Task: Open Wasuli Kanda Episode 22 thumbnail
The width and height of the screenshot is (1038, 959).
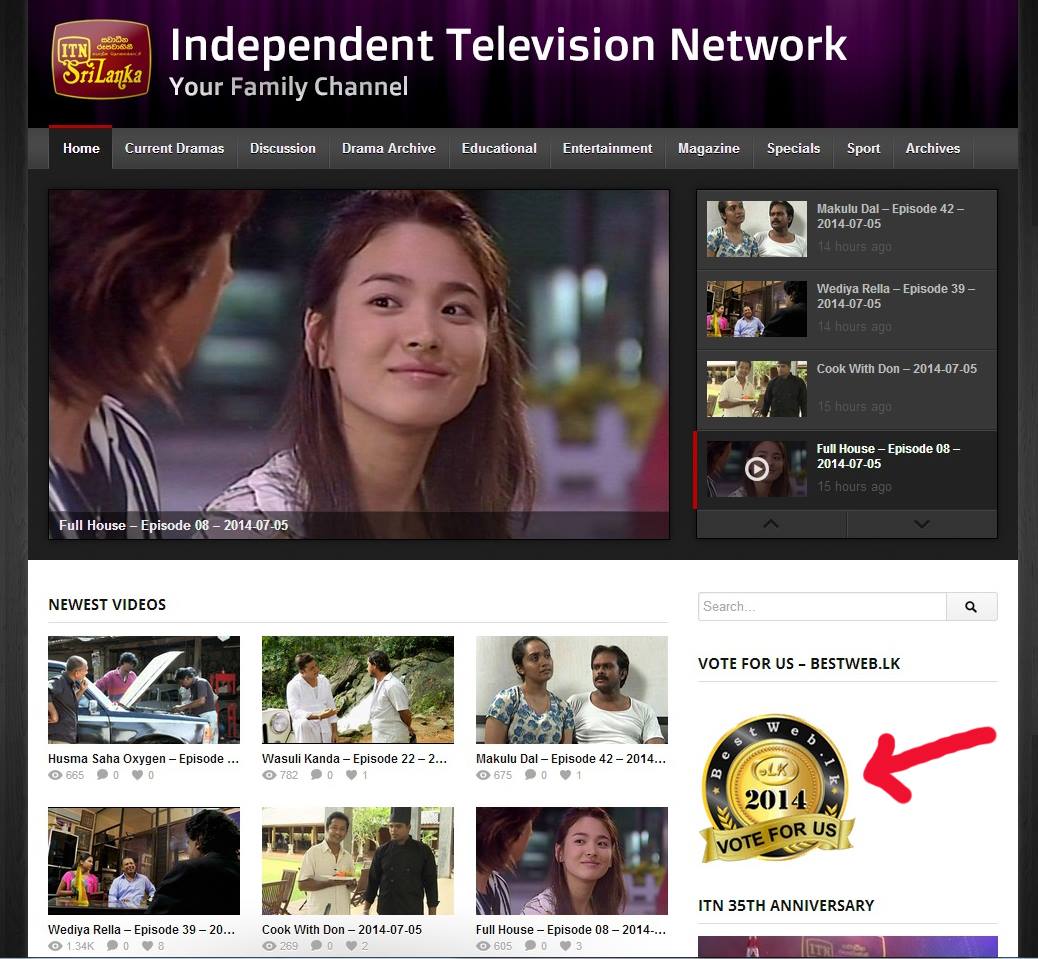Action: click(357, 690)
